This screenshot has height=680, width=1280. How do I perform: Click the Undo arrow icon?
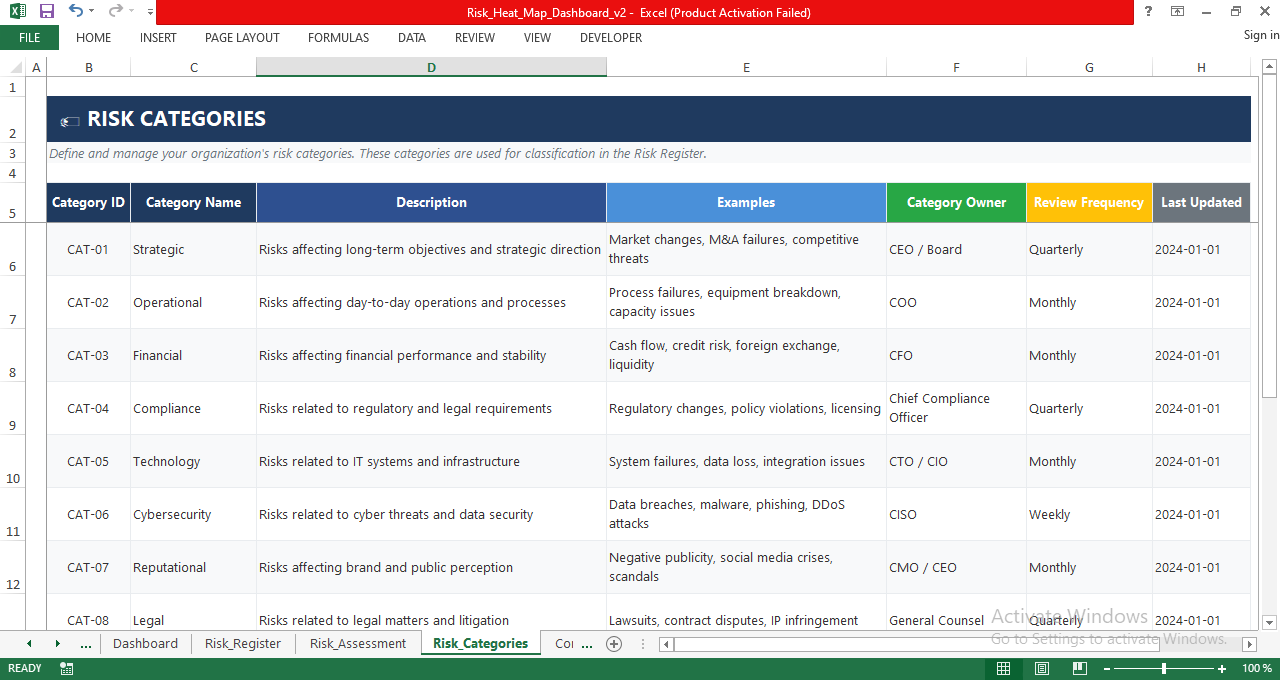point(76,12)
